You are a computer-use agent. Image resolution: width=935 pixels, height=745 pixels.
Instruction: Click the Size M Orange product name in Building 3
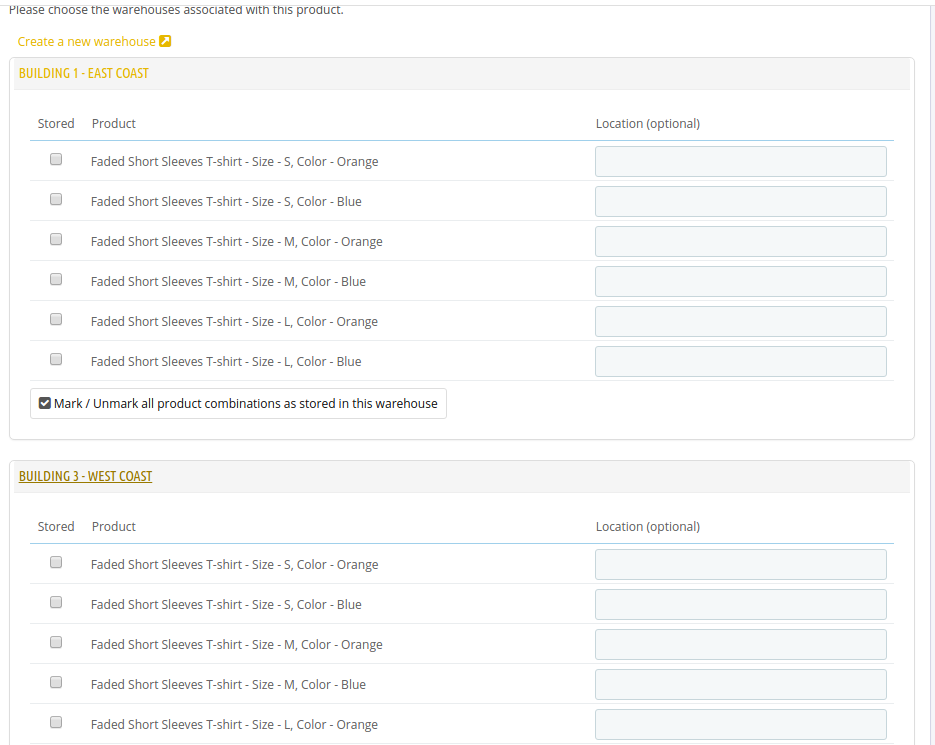pos(237,645)
